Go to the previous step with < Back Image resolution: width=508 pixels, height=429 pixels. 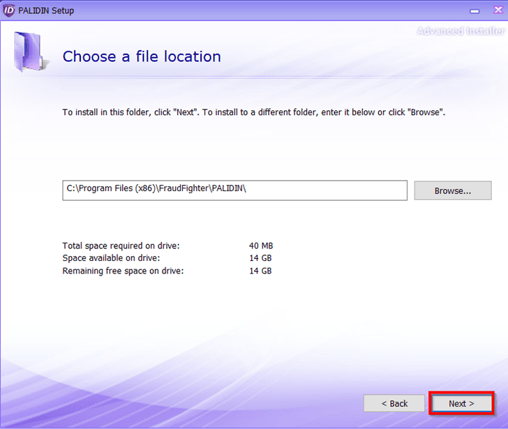click(x=394, y=404)
